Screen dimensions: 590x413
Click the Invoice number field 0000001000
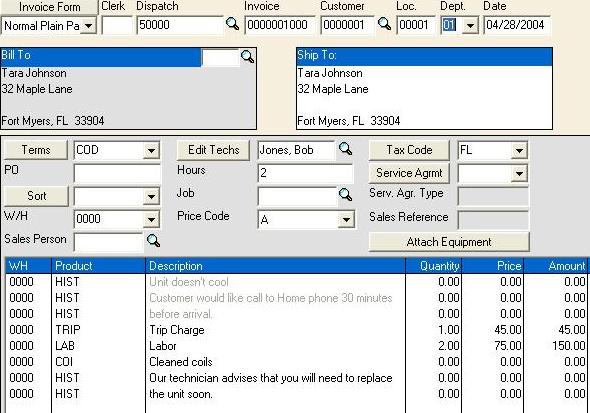point(280,25)
